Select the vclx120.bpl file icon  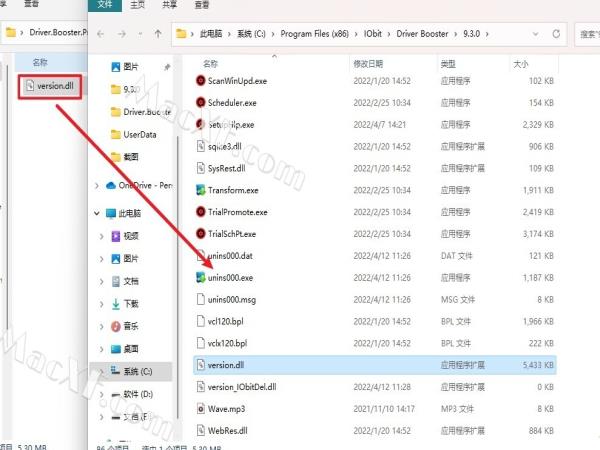tap(201, 343)
